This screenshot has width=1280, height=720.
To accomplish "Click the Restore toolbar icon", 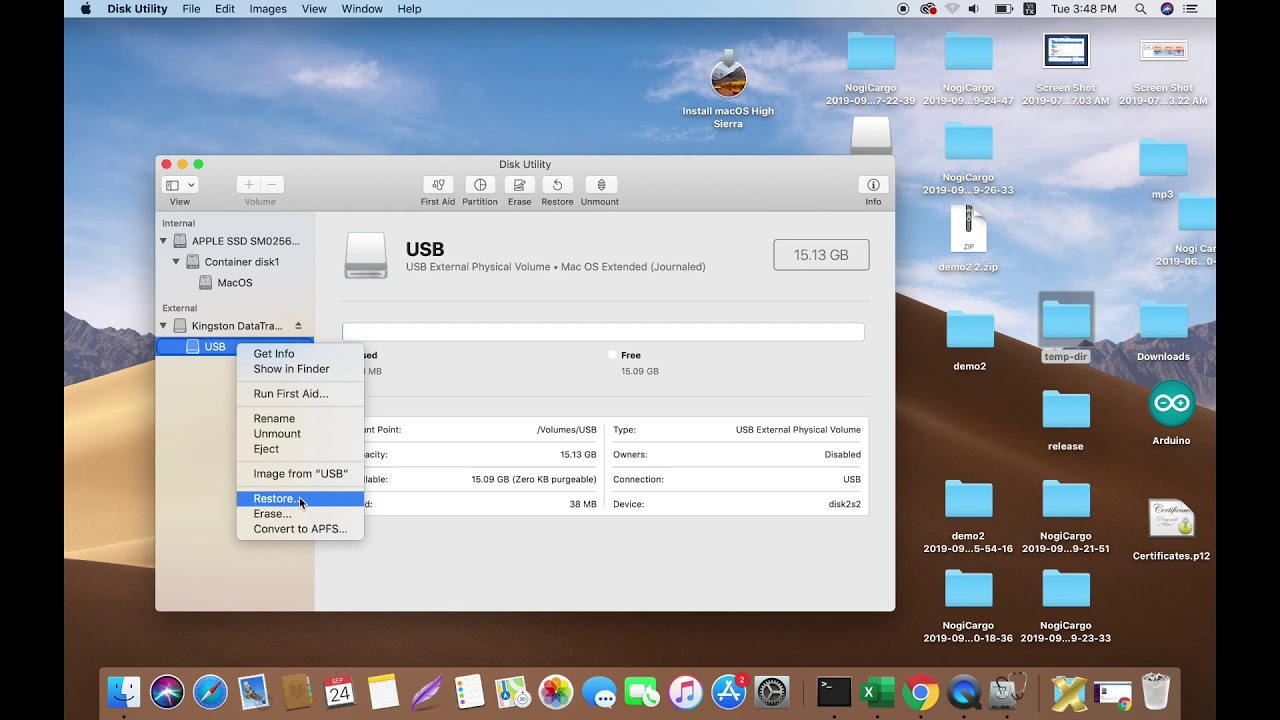I will pyautogui.click(x=557, y=185).
